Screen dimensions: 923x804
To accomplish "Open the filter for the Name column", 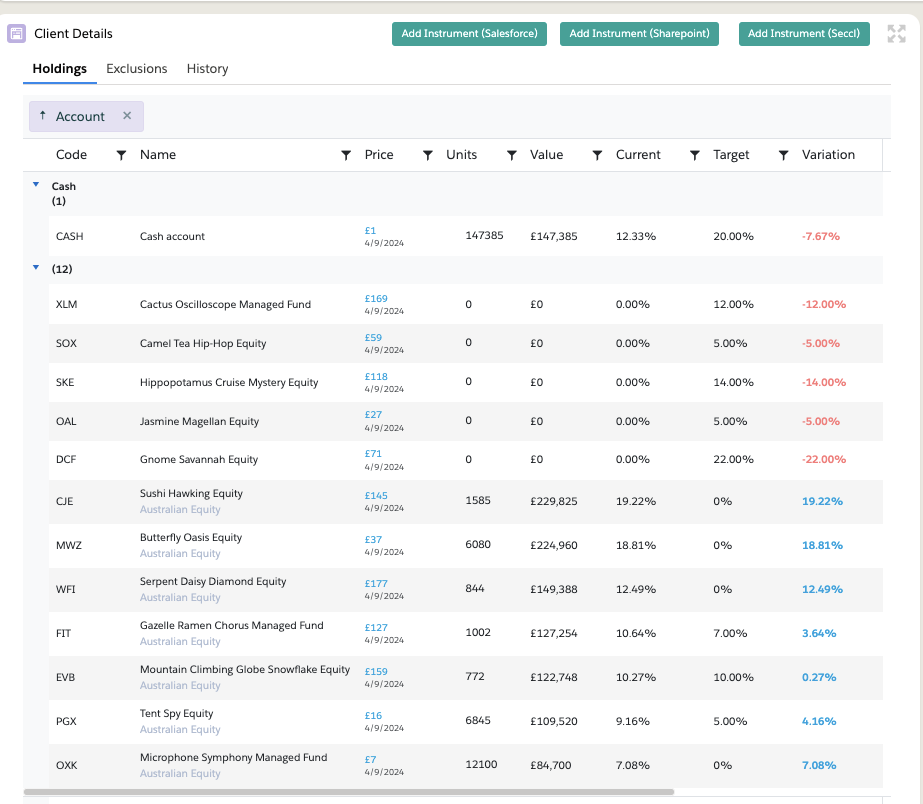I will point(346,155).
